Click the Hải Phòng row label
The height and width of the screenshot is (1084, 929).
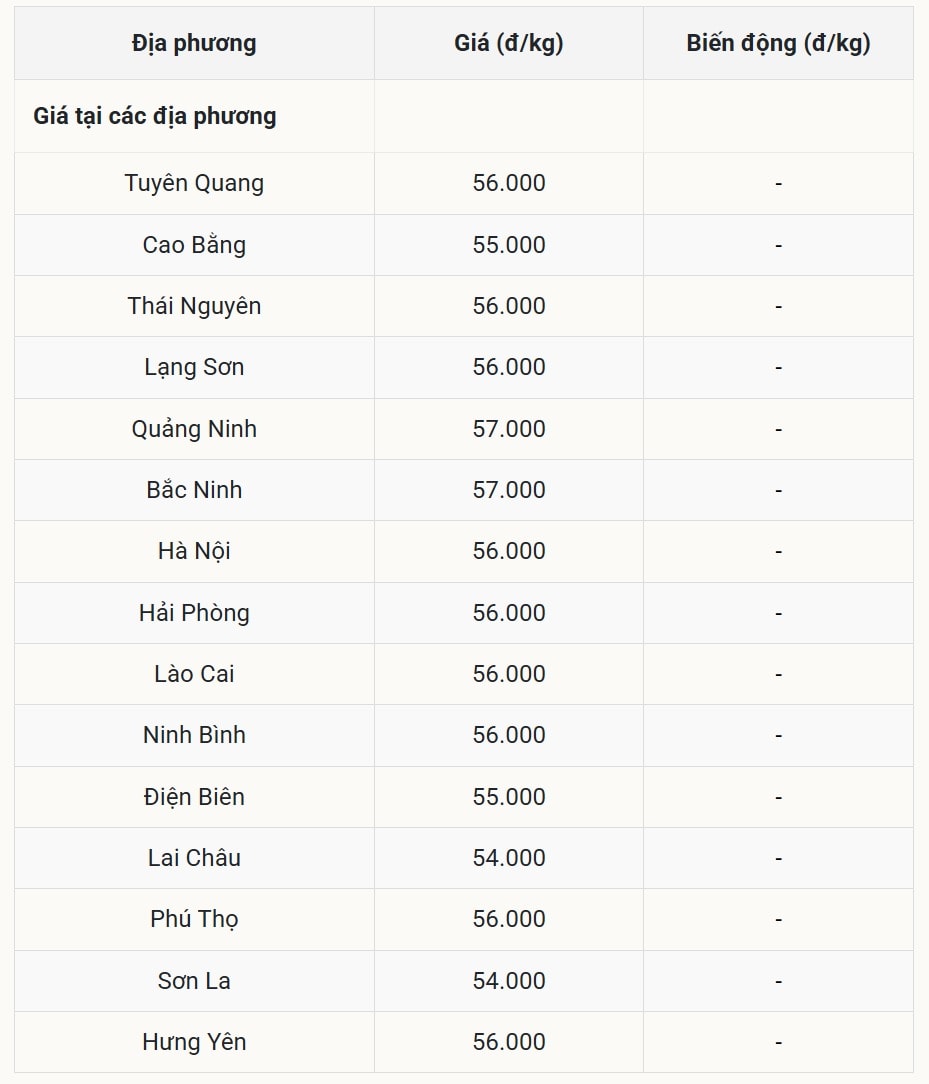(x=194, y=613)
